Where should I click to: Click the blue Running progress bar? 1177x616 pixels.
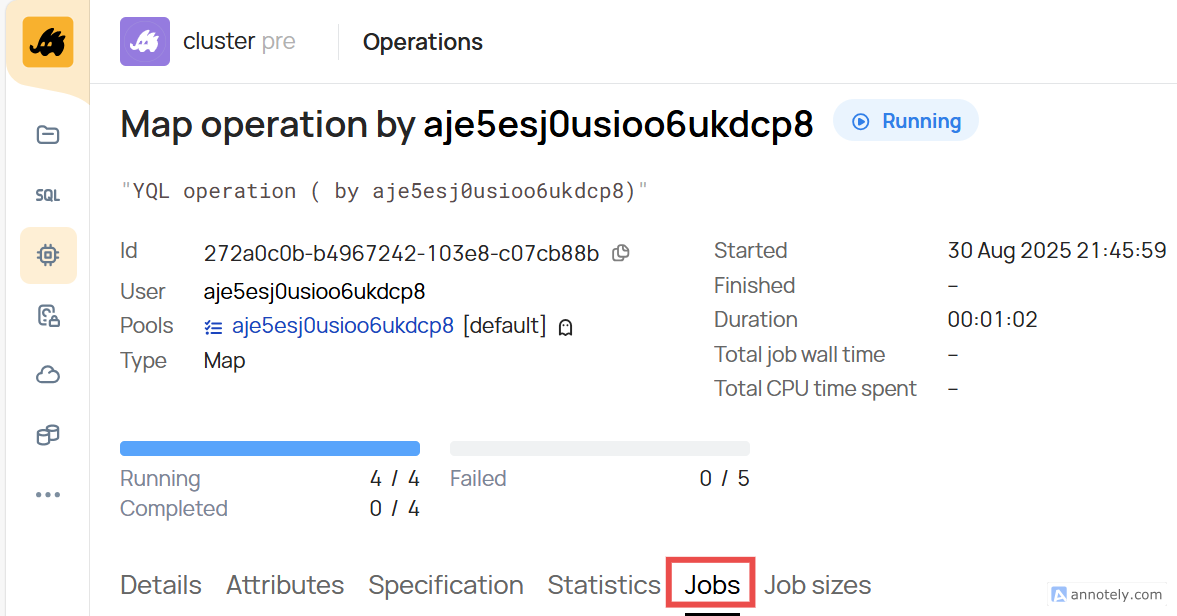pyautogui.click(x=270, y=449)
